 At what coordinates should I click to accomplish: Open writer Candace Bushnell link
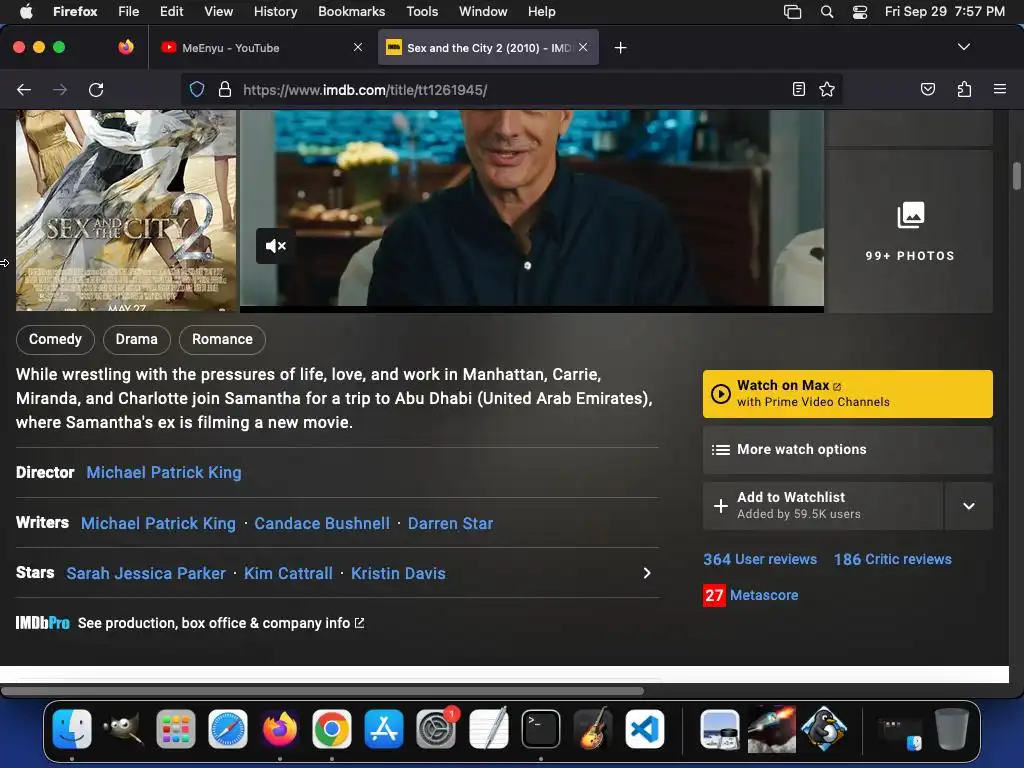pos(322,523)
